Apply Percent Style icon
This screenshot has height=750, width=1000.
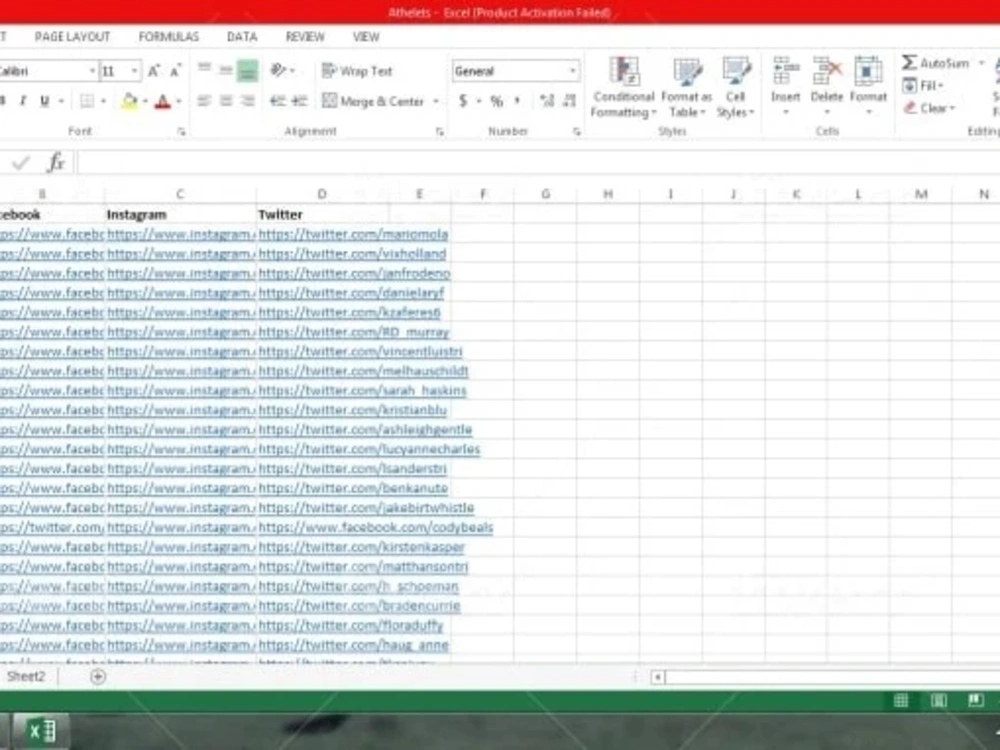click(496, 101)
